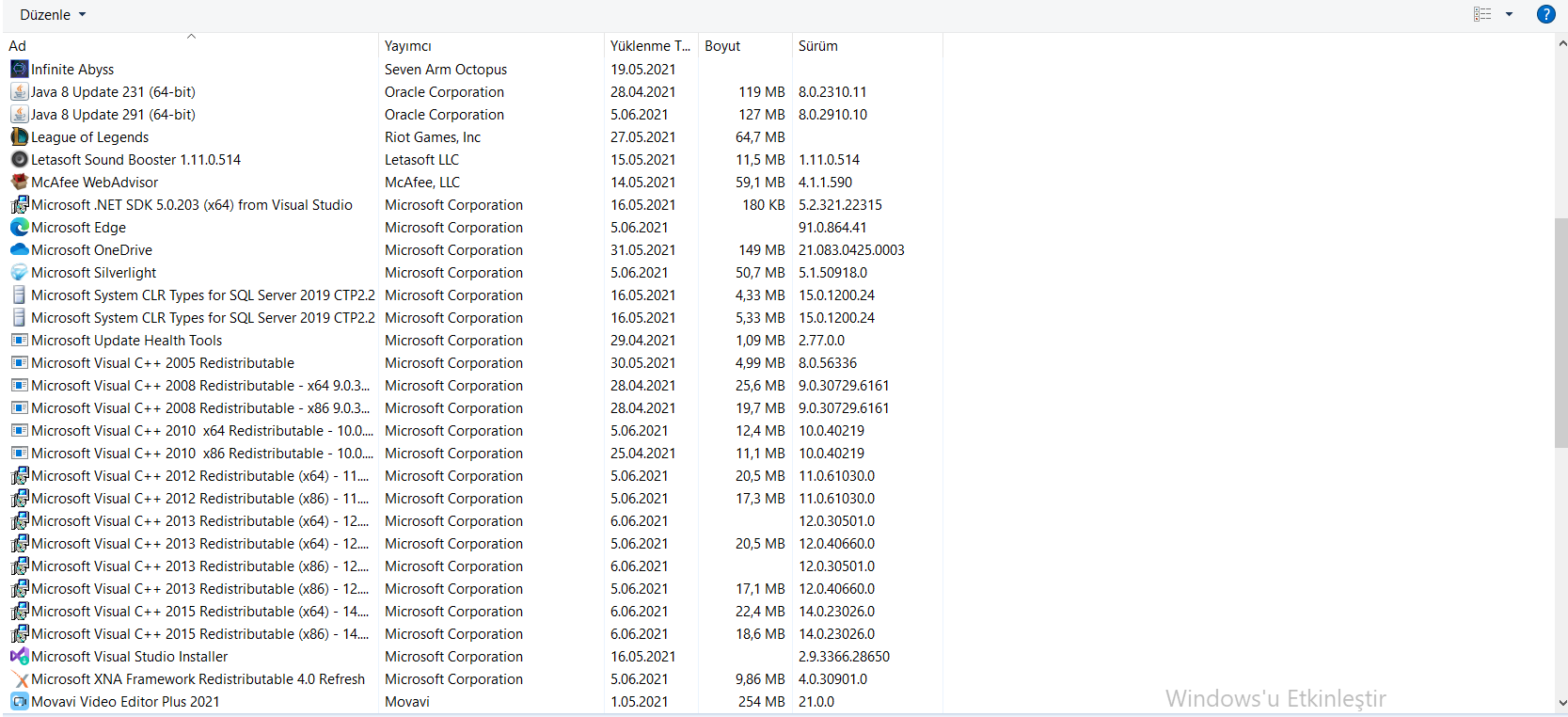Click the "4,33 MB" SQL CLR Types size
1568x717 pixels.
[x=760, y=295]
